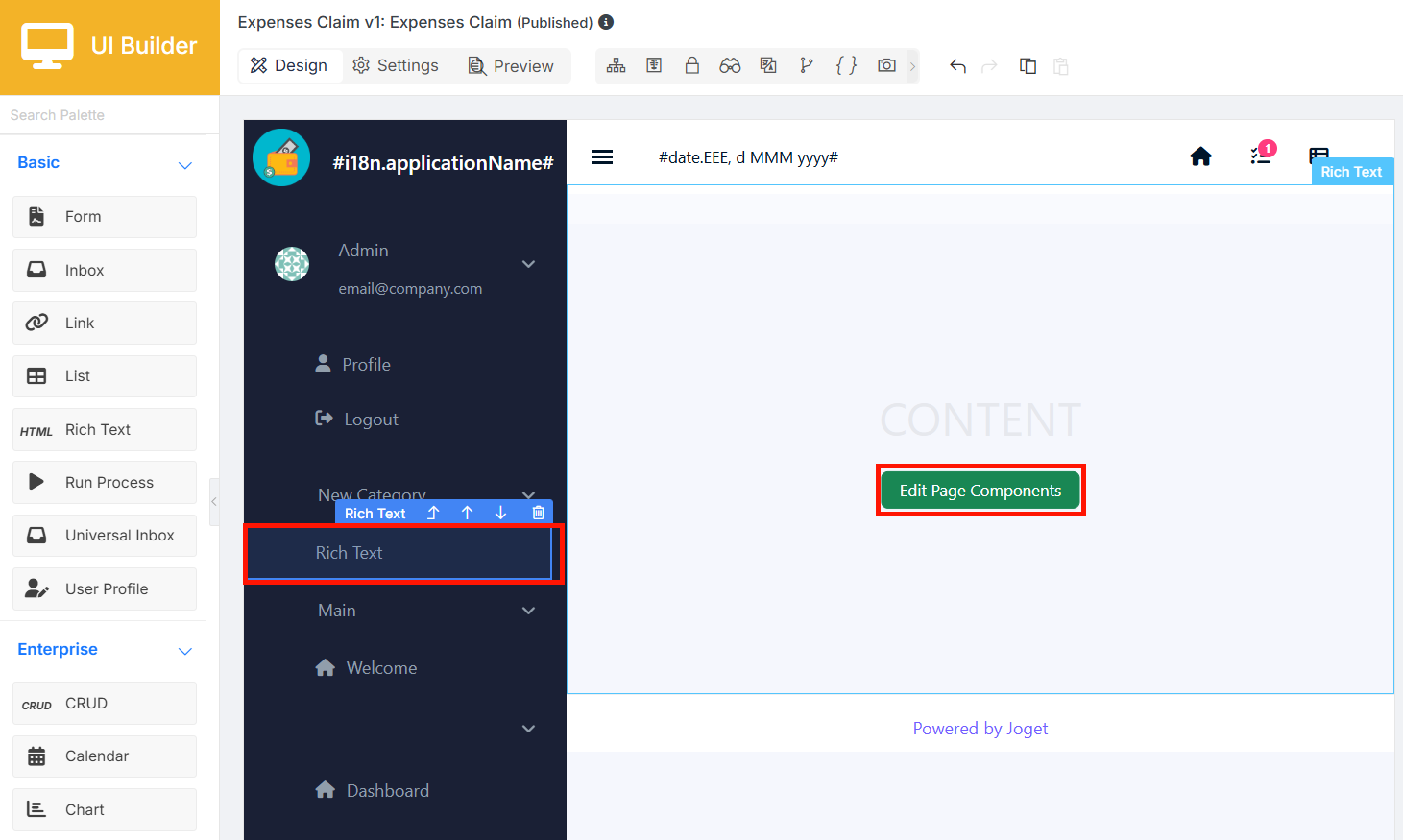Click the info icon beside Published

[x=606, y=21]
